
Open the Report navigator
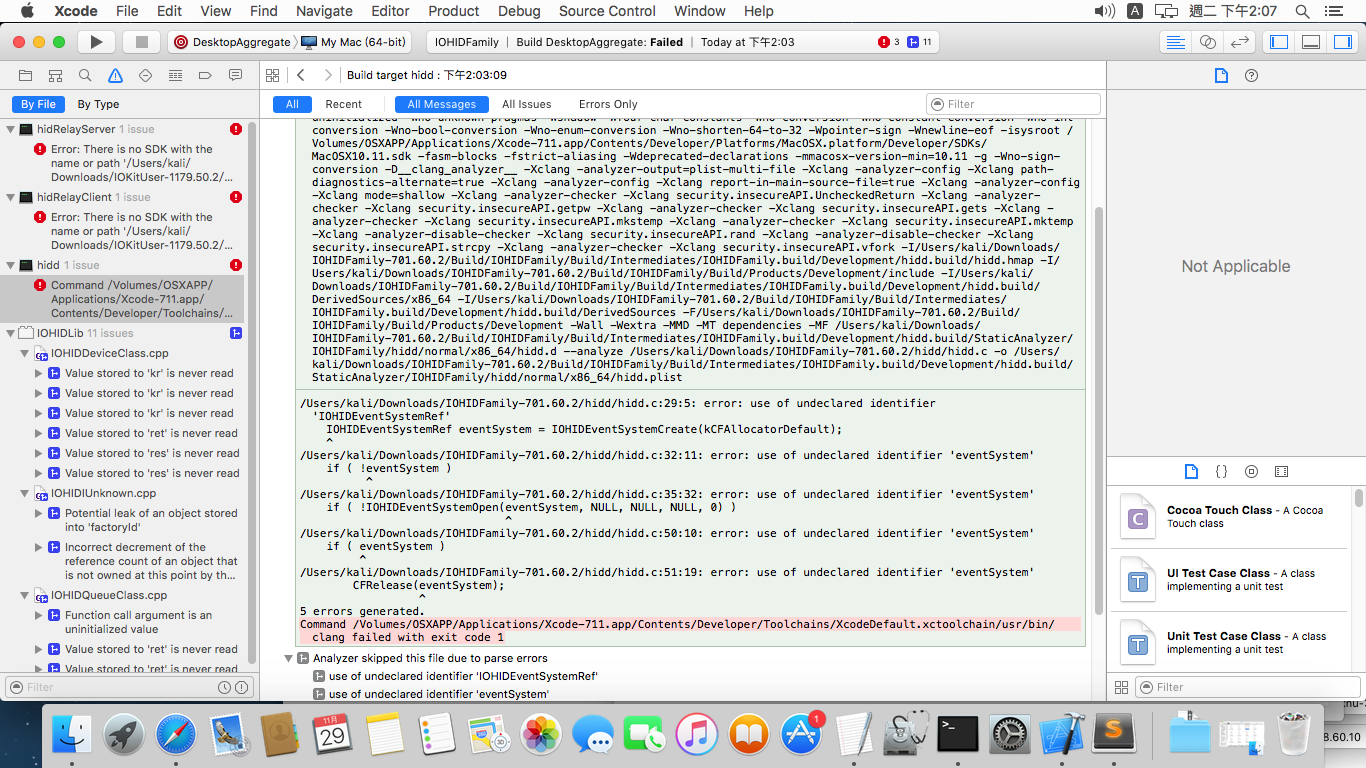(x=235, y=75)
